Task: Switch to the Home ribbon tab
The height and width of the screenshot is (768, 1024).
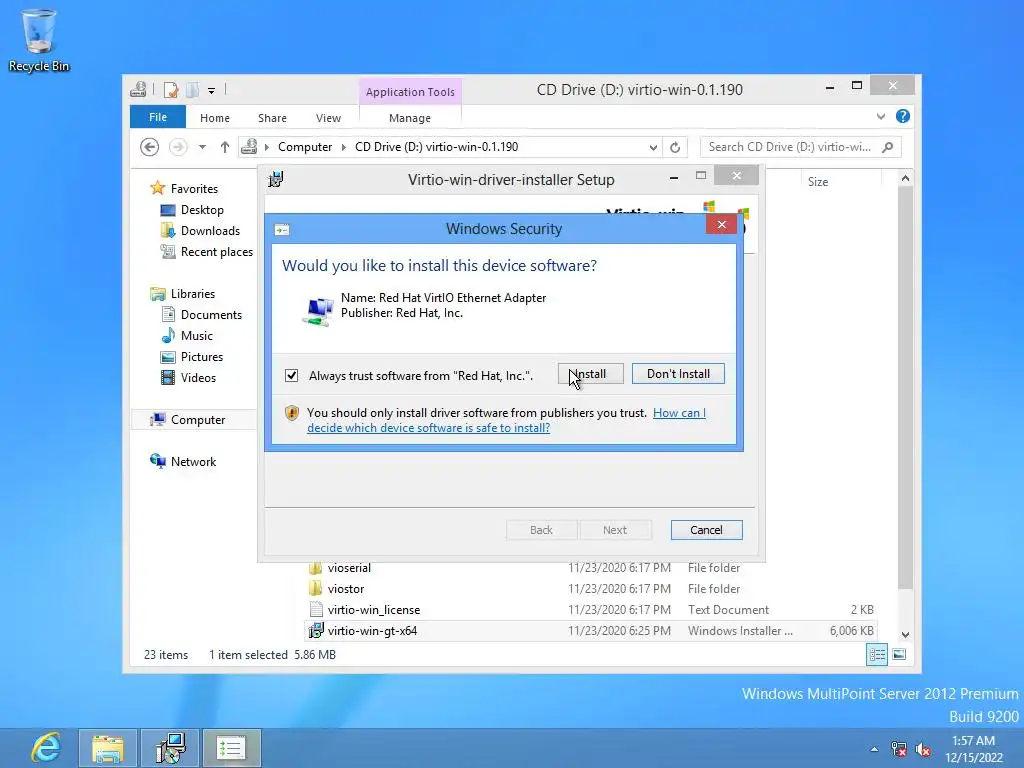Action: [x=215, y=118]
